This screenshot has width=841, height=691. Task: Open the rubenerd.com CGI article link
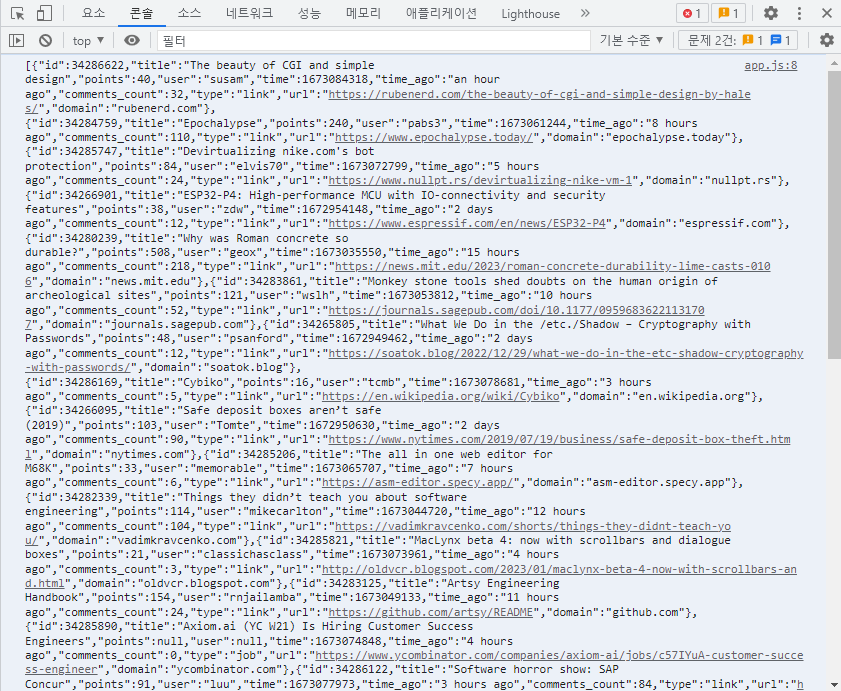pyautogui.click(x=539, y=94)
